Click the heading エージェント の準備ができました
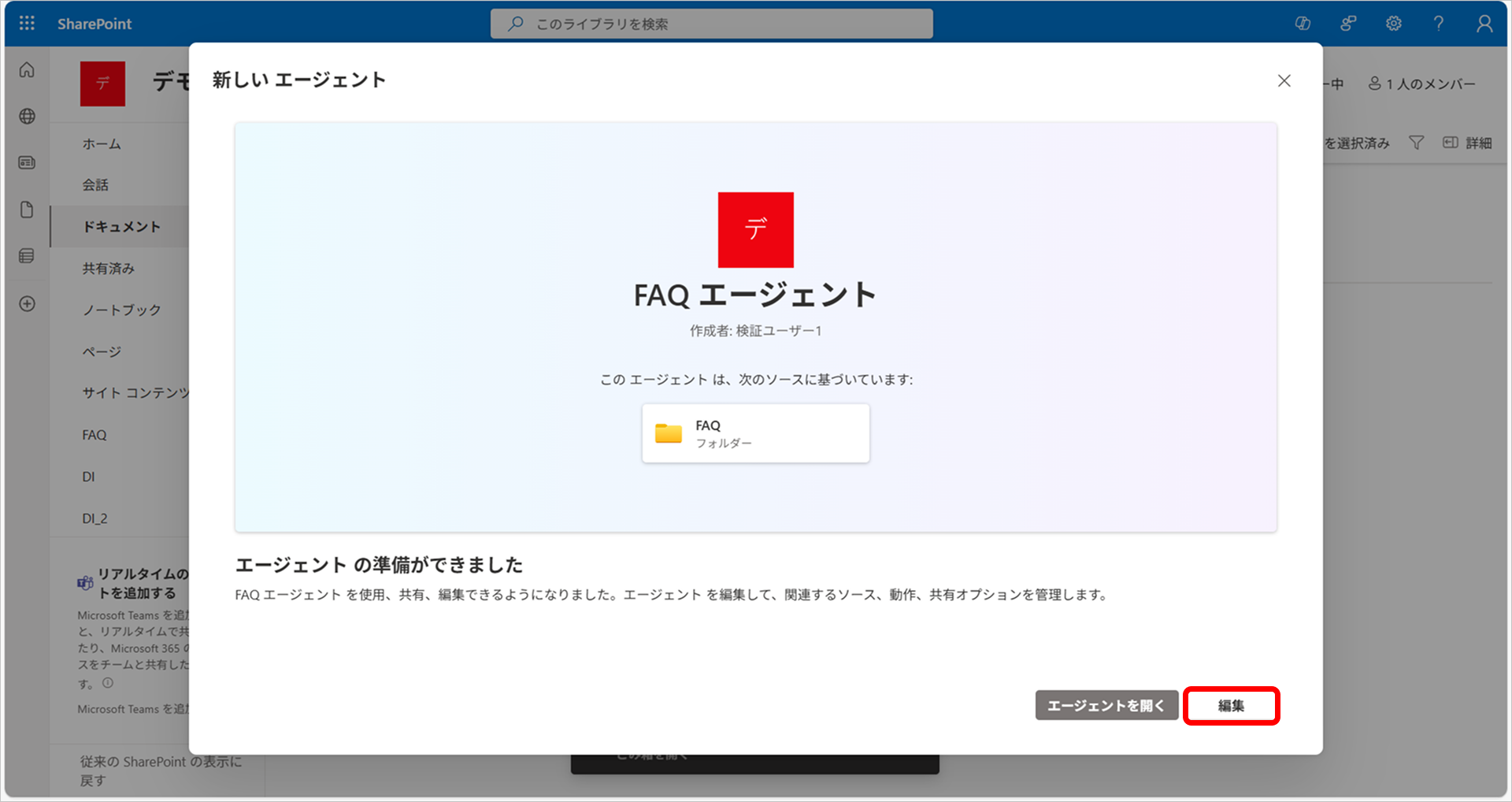1512x802 pixels. (x=379, y=565)
